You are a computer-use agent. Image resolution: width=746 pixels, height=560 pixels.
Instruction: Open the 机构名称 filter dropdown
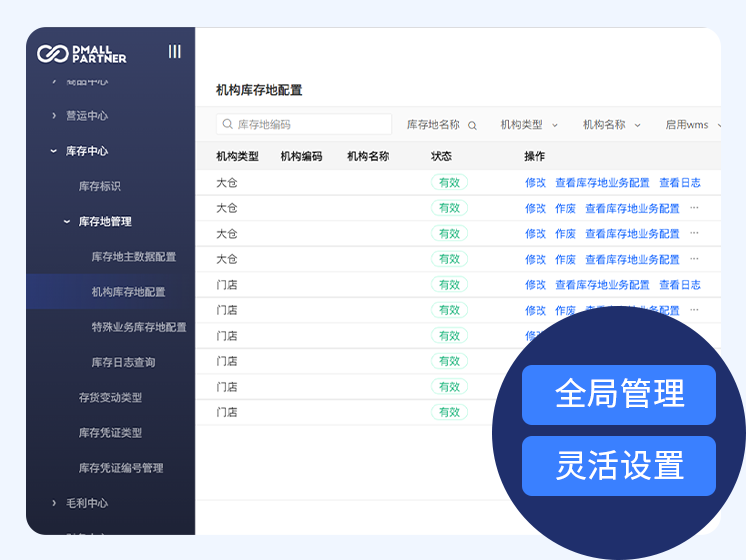tap(610, 125)
